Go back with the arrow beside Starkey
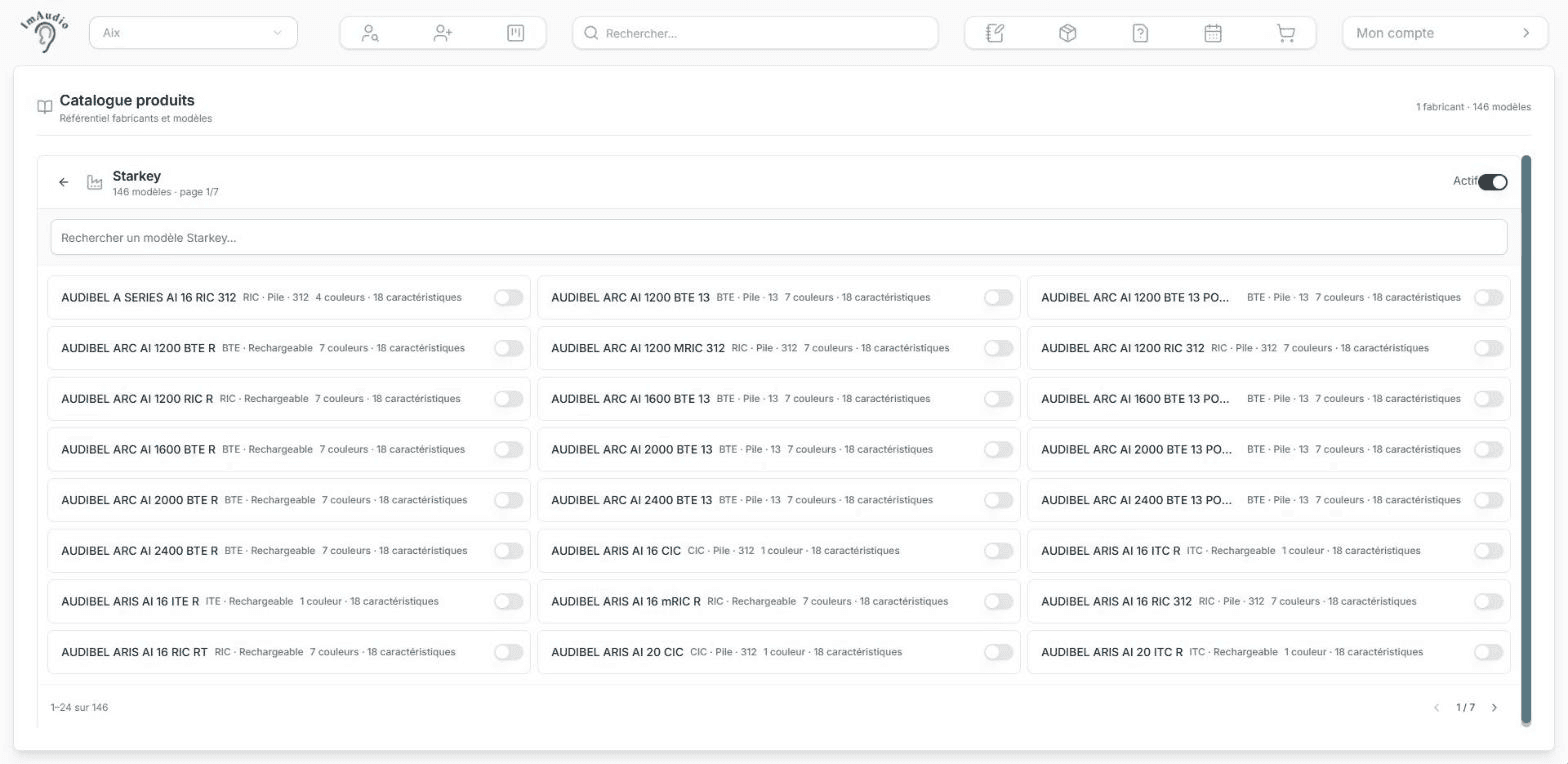This screenshot has width=1568, height=764. point(64,182)
